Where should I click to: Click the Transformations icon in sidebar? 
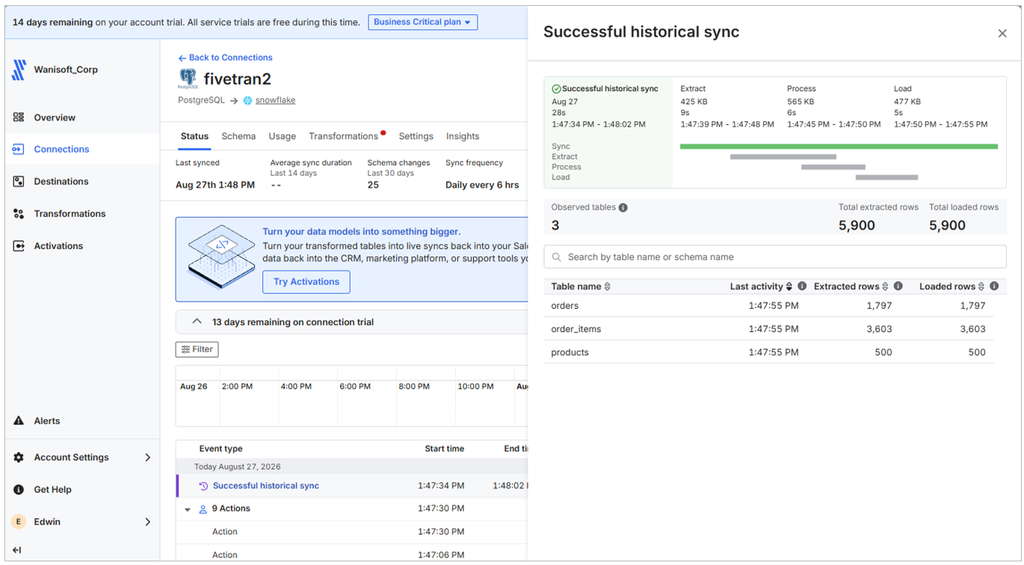tap(18, 214)
